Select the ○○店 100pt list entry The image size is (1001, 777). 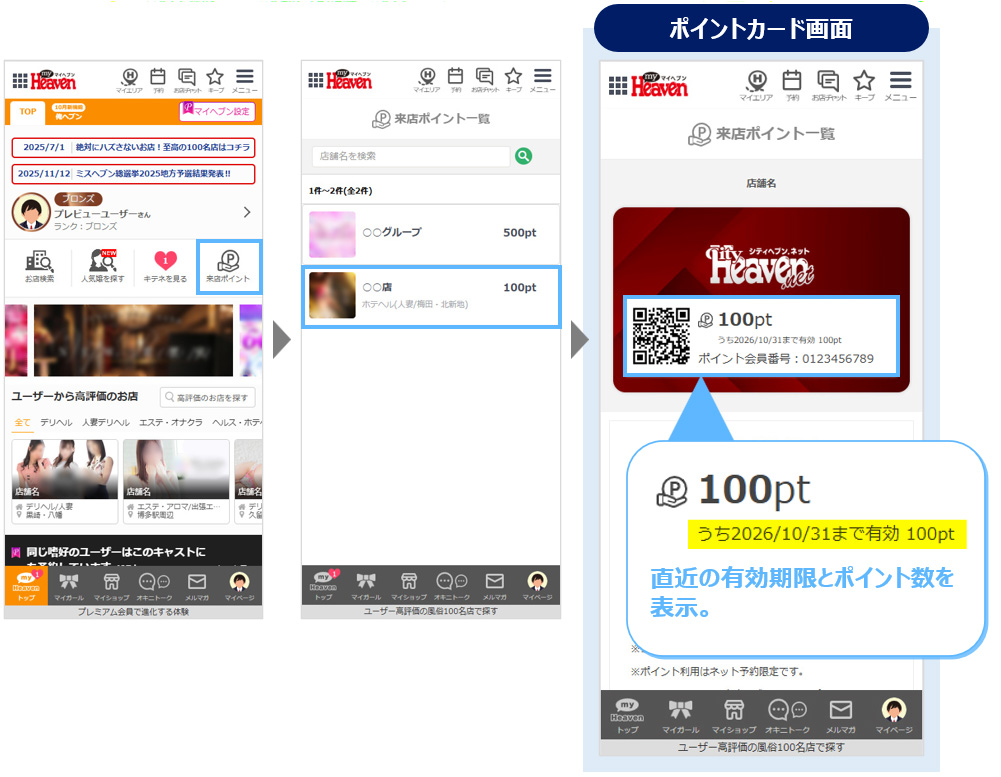pyautogui.click(x=431, y=295)
